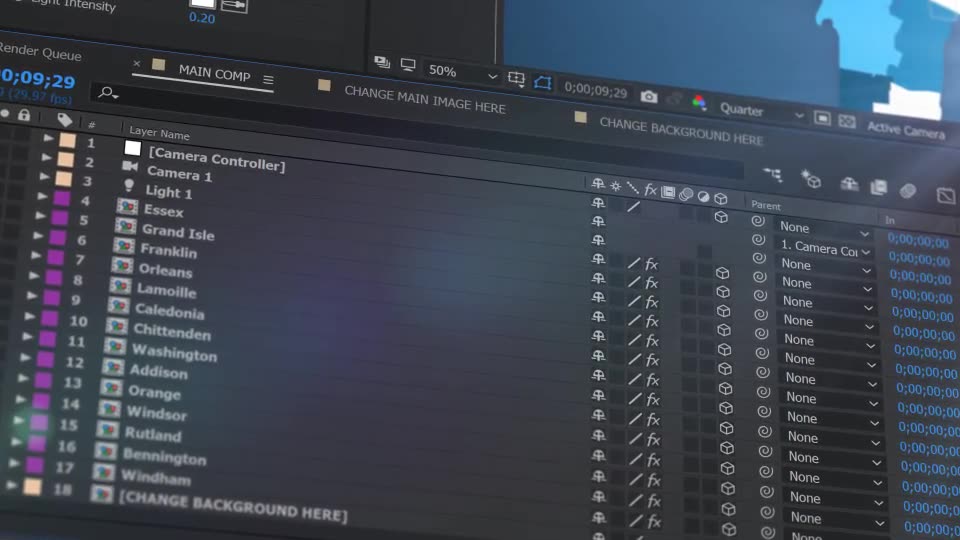Open parent dropdown for Camera Controller layer
This screenshot has height=540, width=960.
tap(823, 228)
